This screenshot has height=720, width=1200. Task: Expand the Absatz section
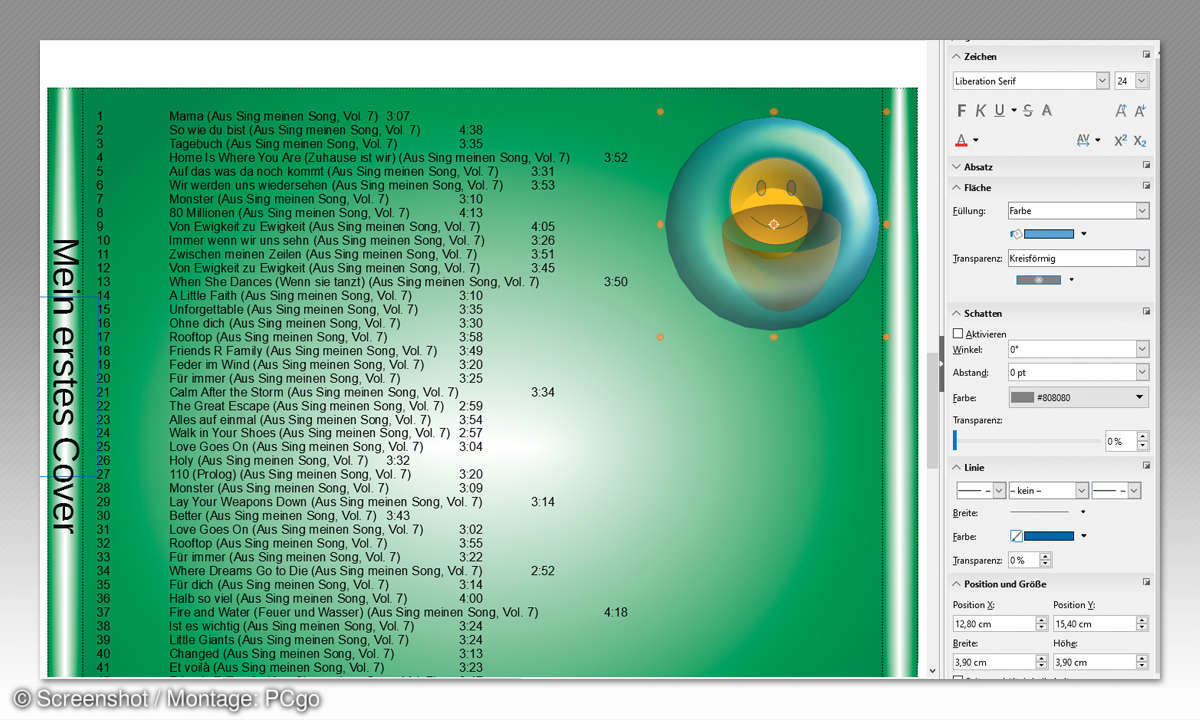coord(956,167)
